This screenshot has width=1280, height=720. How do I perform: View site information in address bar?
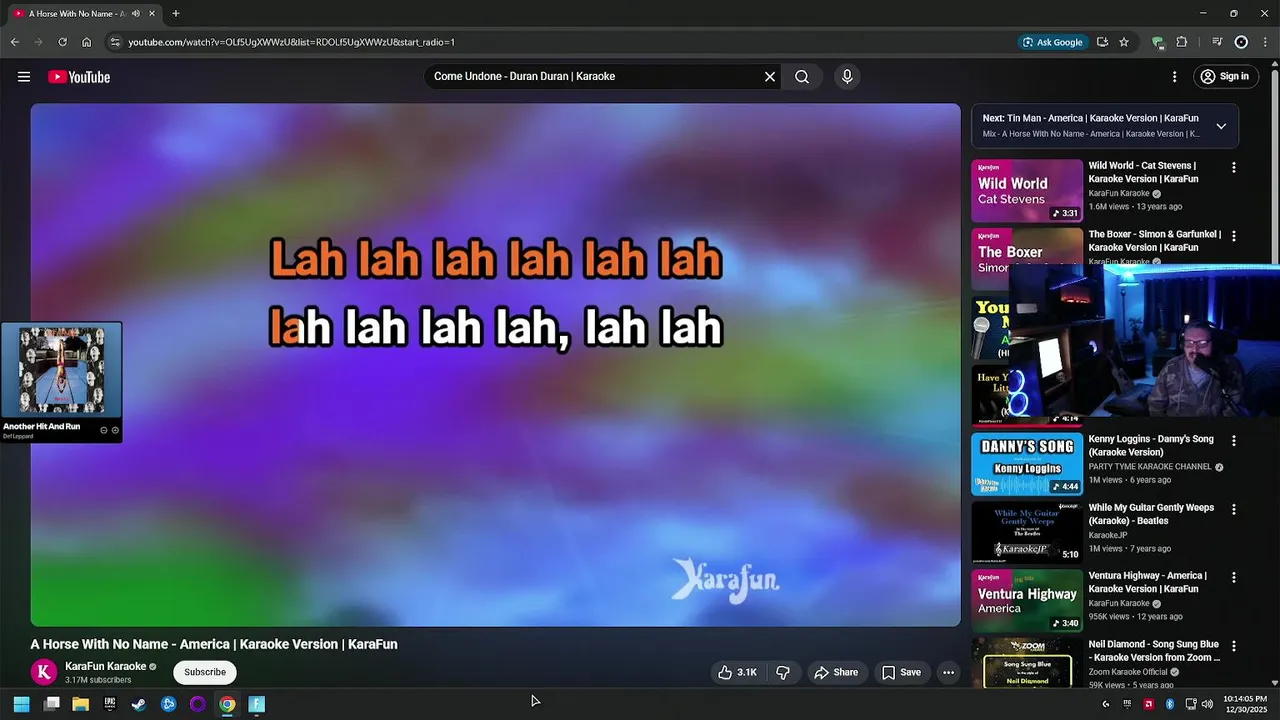click(115, 42)
